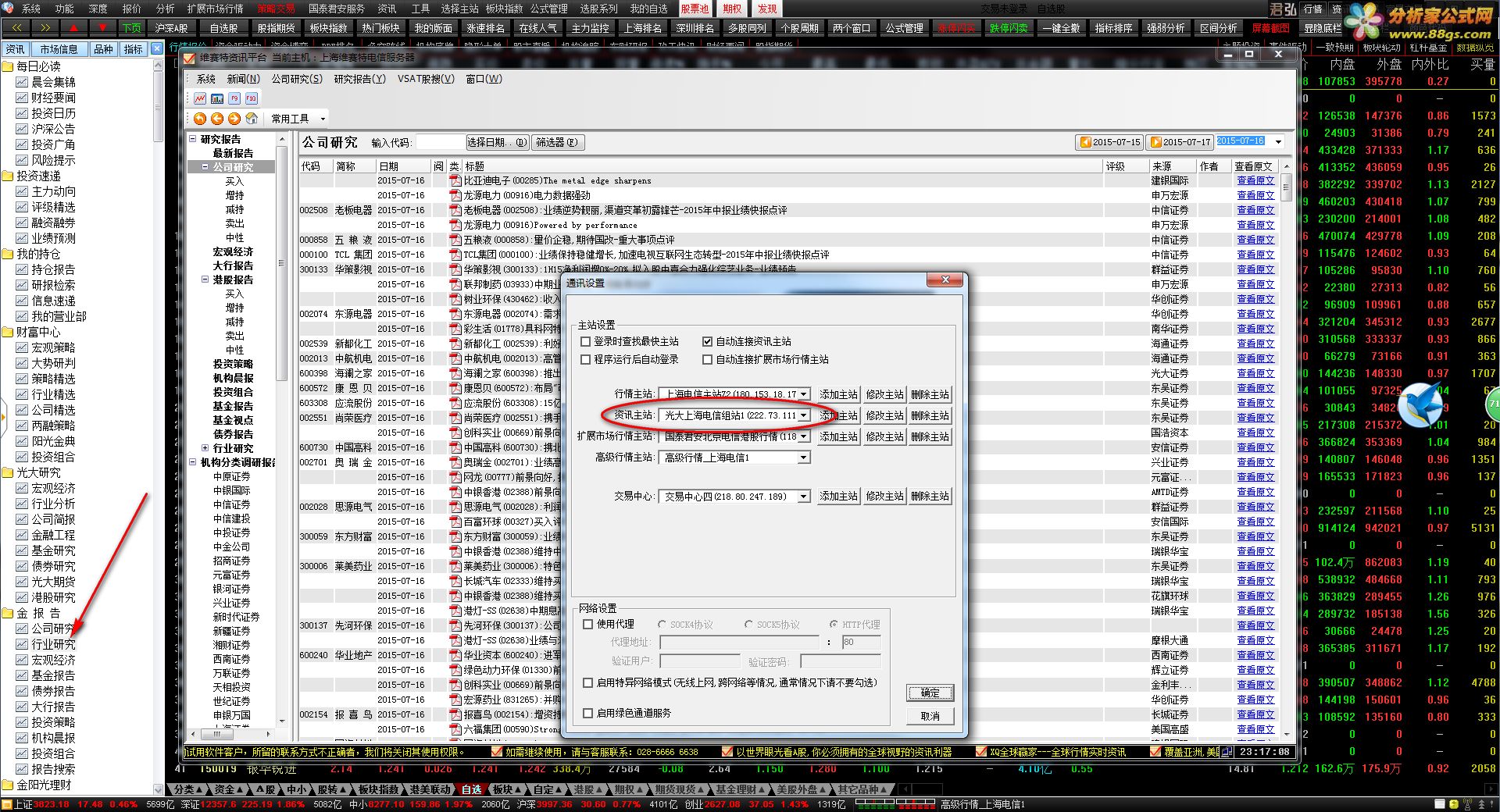
Task: Collapse 公司研究 tree node
Action: [205, 167]
